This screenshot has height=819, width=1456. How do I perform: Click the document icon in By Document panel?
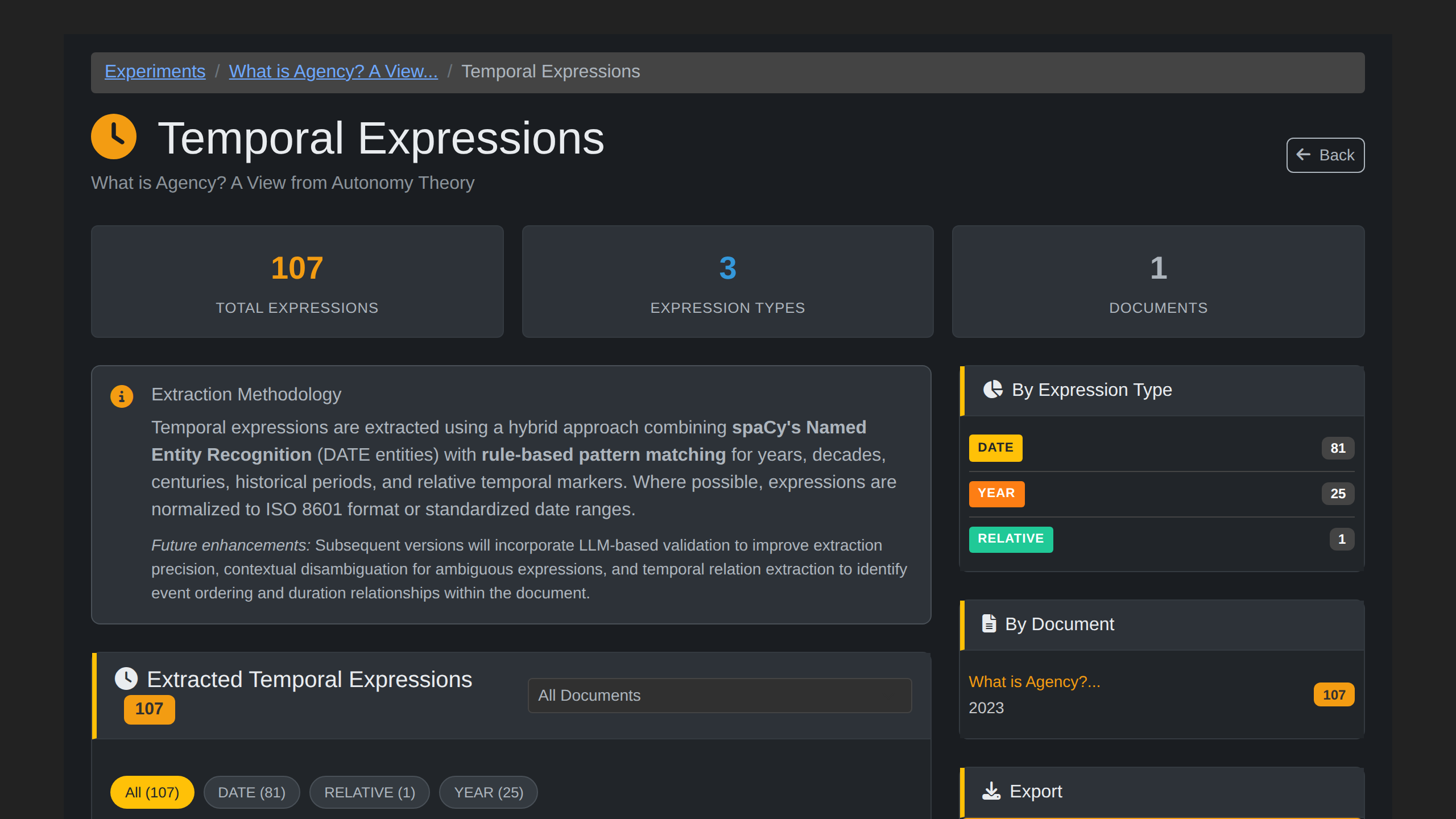pos(990,624)
